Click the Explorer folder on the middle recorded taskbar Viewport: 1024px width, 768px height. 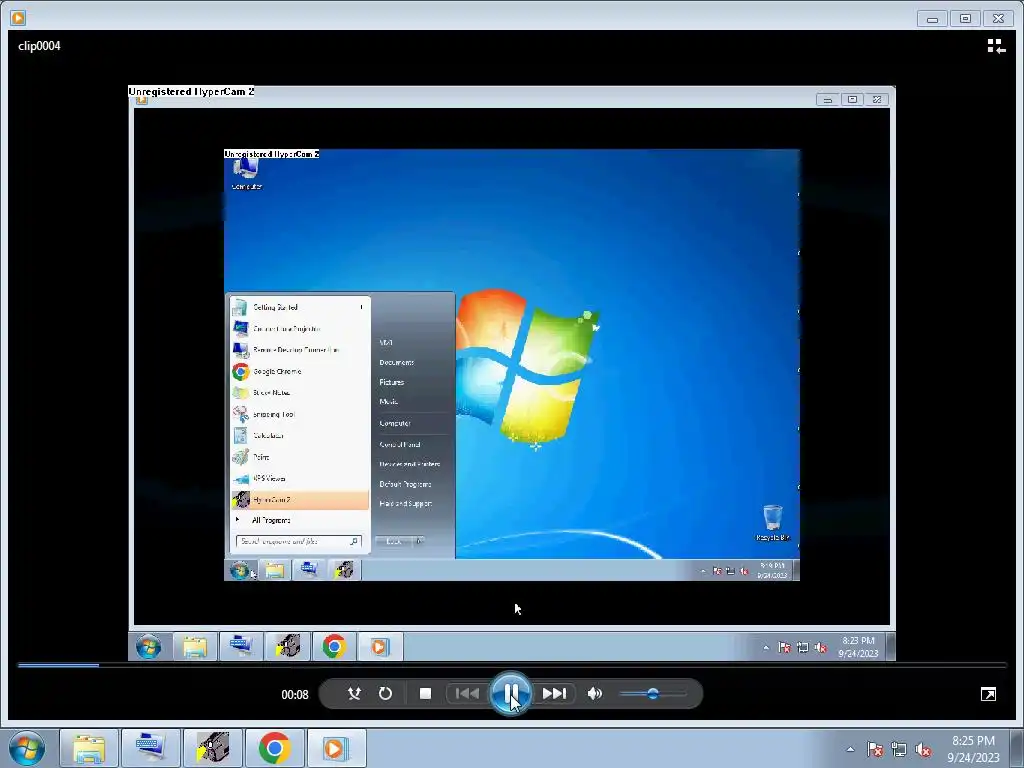(x=195, y=647)
